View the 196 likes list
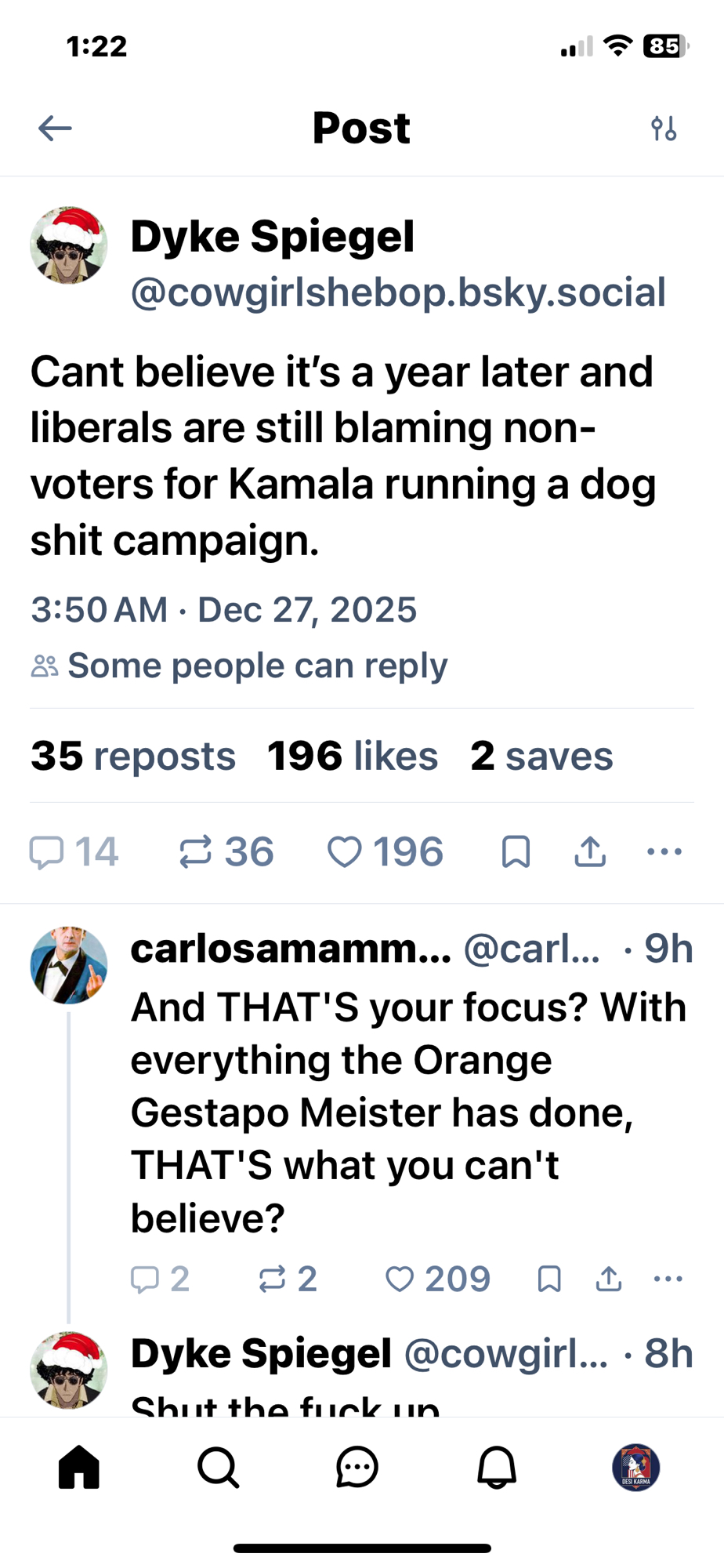724x1568 pixels. tap(352, 757)
